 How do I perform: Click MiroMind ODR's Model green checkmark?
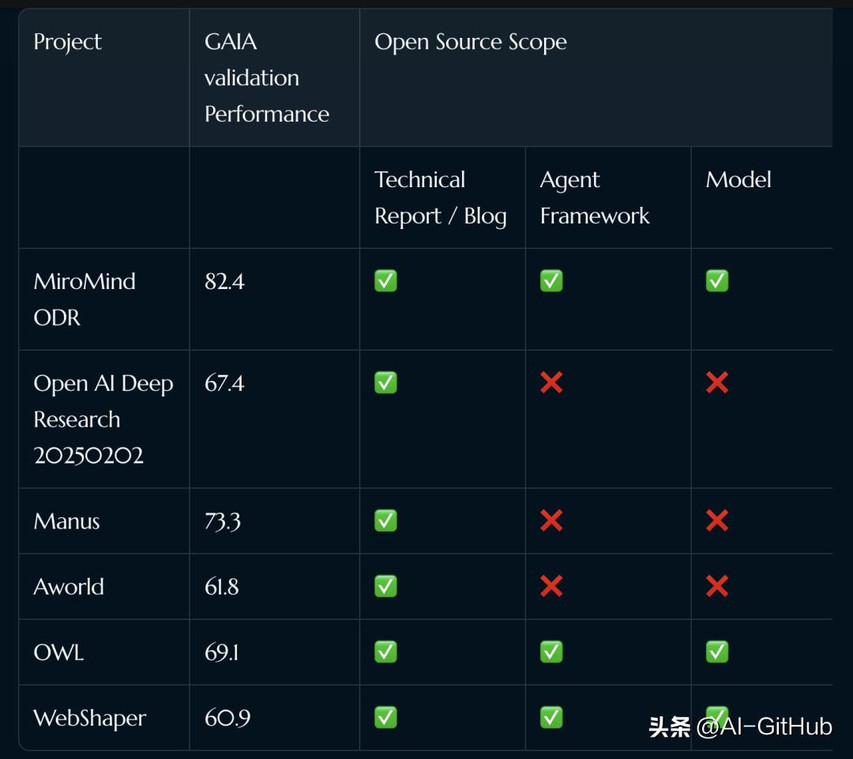point(717,281)
